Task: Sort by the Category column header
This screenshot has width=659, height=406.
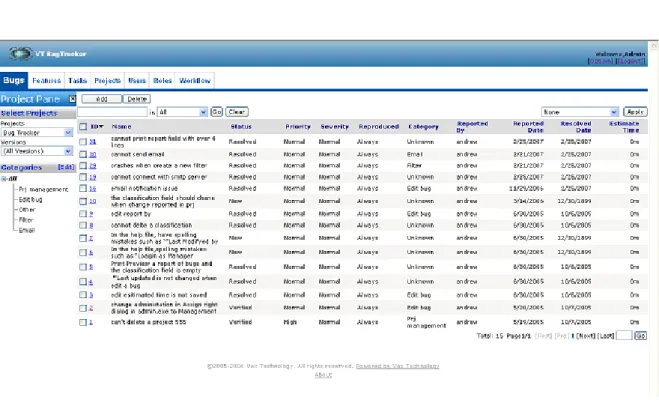Action: (x=423, y=127)
